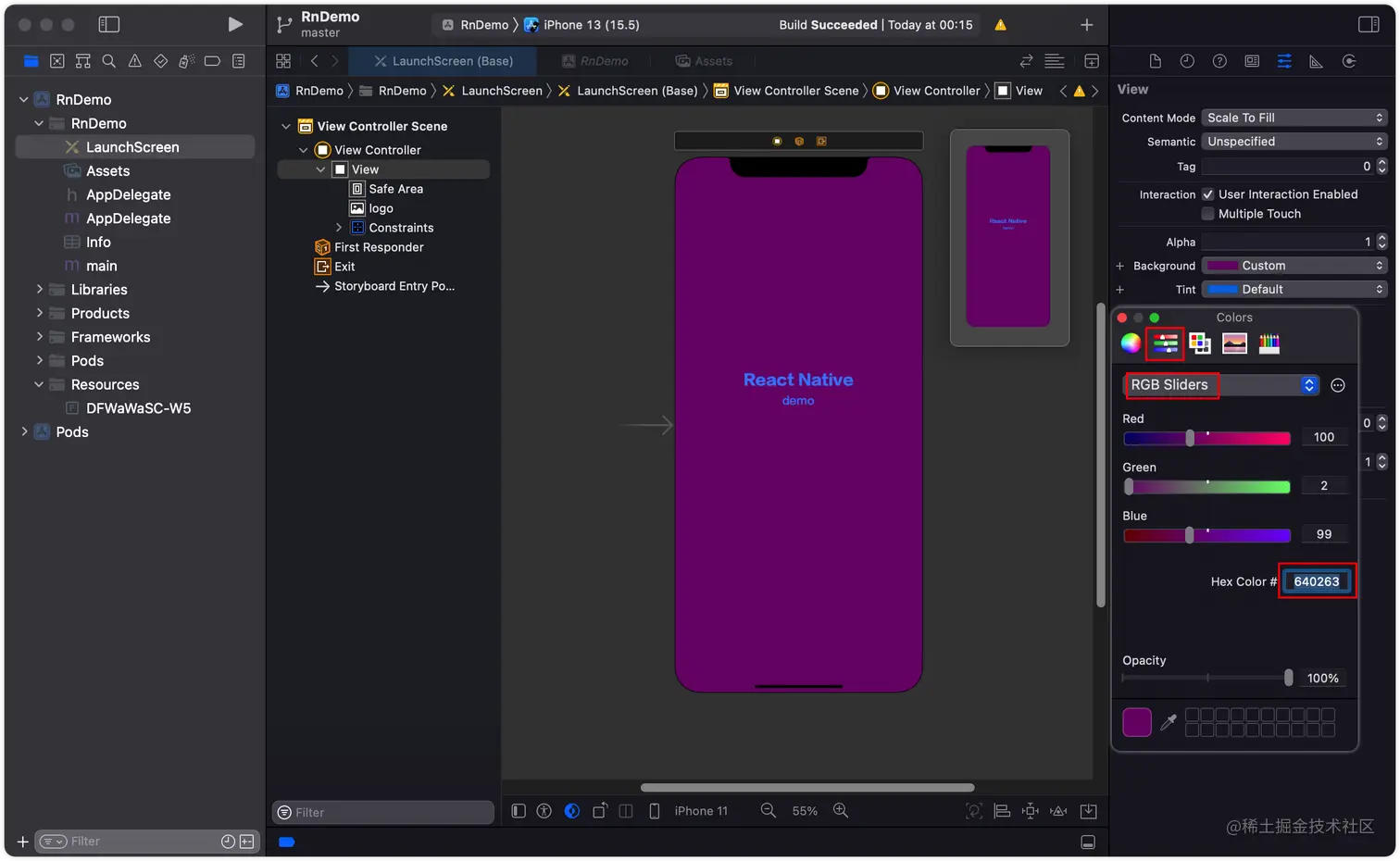The image size is (1400, 861).
Task: Open the find navigator magnifier
Action: 109,61
